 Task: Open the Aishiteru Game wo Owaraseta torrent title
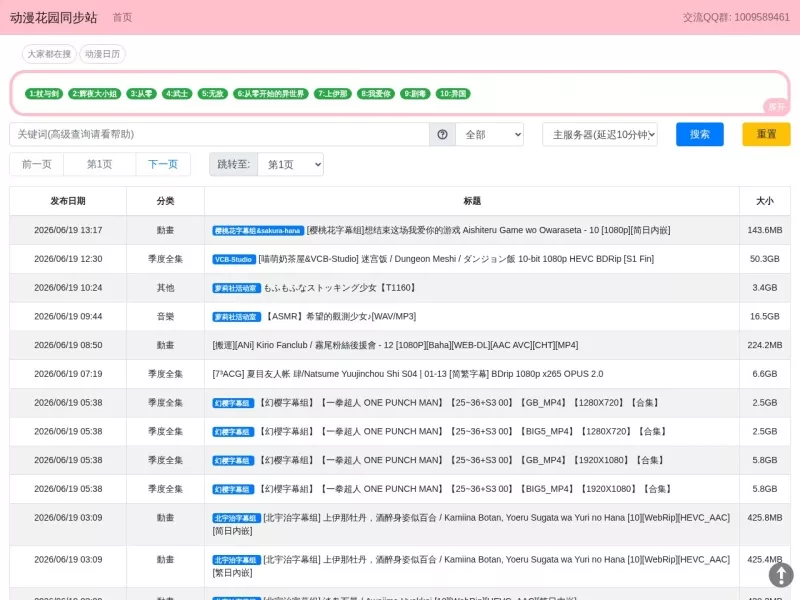pos(488,230)
